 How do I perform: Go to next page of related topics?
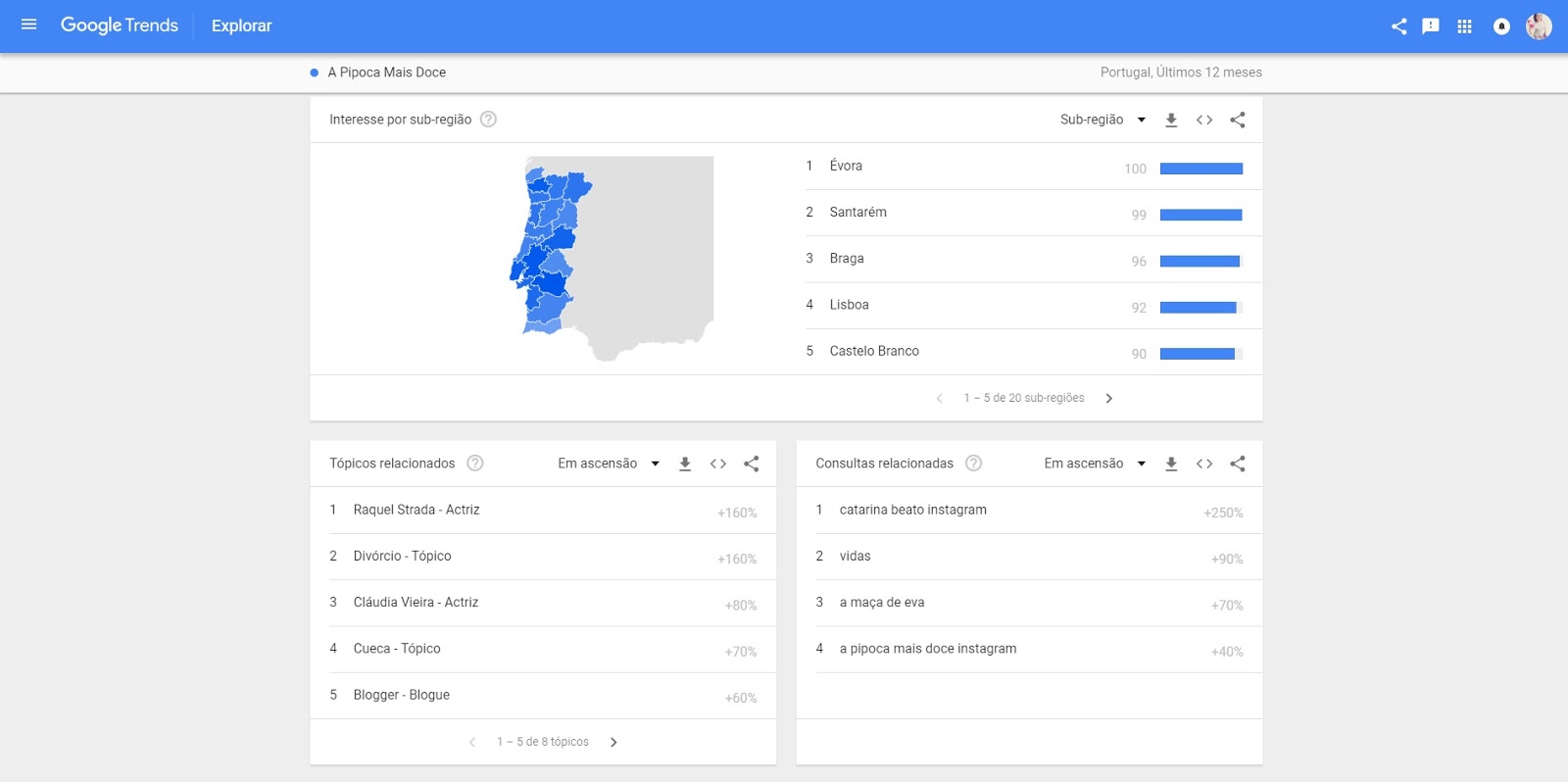[x=613, y=742]
